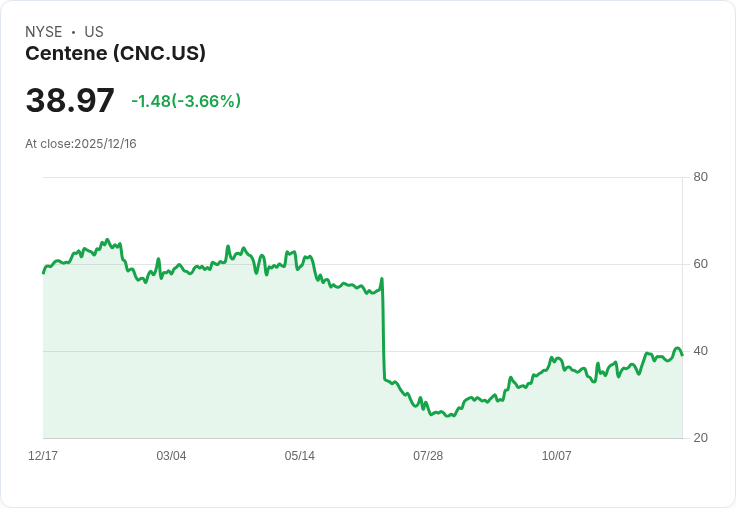Click the chart line's highest peak
This screenshot has width=736, height=508.
[x=107, y=239]
